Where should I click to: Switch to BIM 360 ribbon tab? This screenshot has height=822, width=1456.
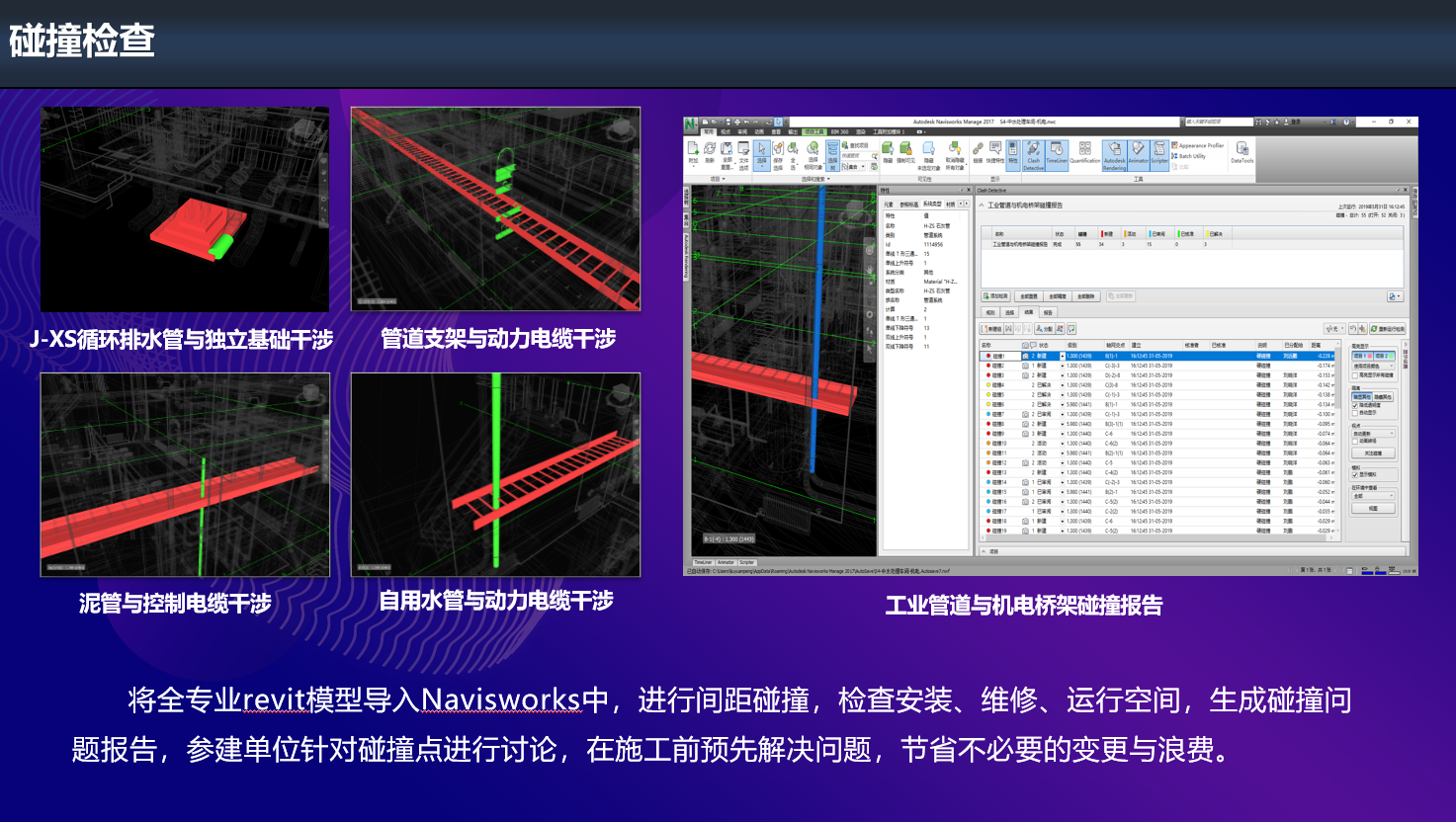pyautogui.click(x=839, y=131)
